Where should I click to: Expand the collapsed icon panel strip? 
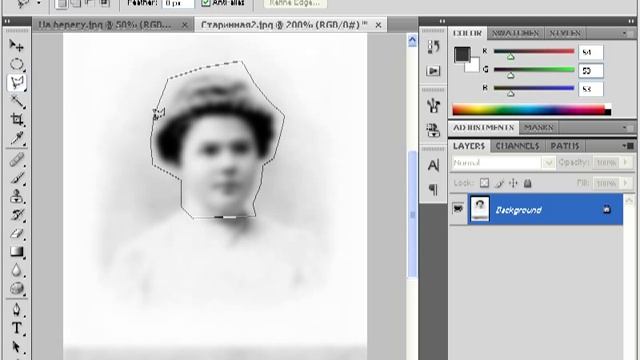[x=442, y=21]
